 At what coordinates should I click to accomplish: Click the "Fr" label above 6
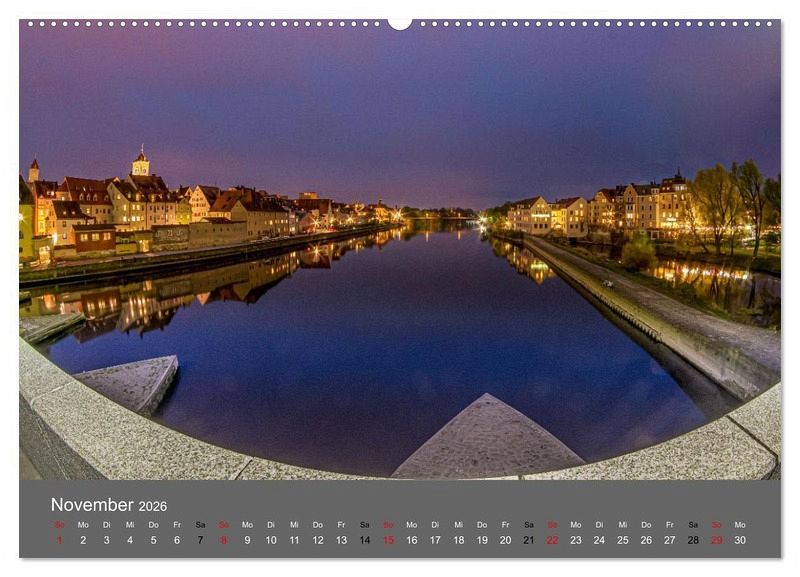tap(177, 524)
